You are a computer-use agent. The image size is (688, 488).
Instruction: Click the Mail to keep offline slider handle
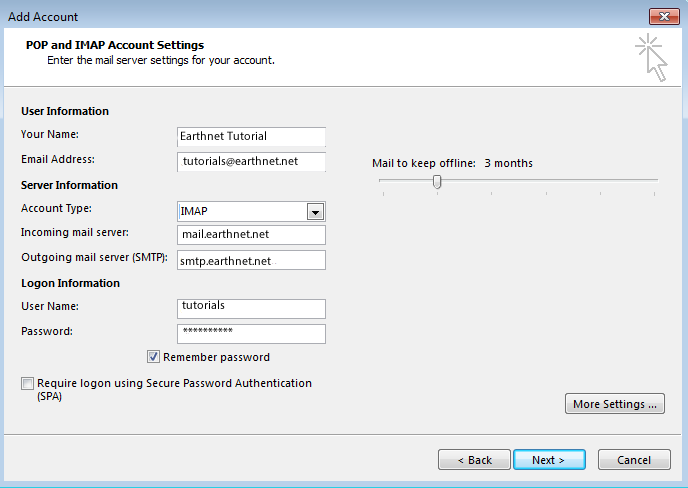pyautogui.click(x=437, y=181)
